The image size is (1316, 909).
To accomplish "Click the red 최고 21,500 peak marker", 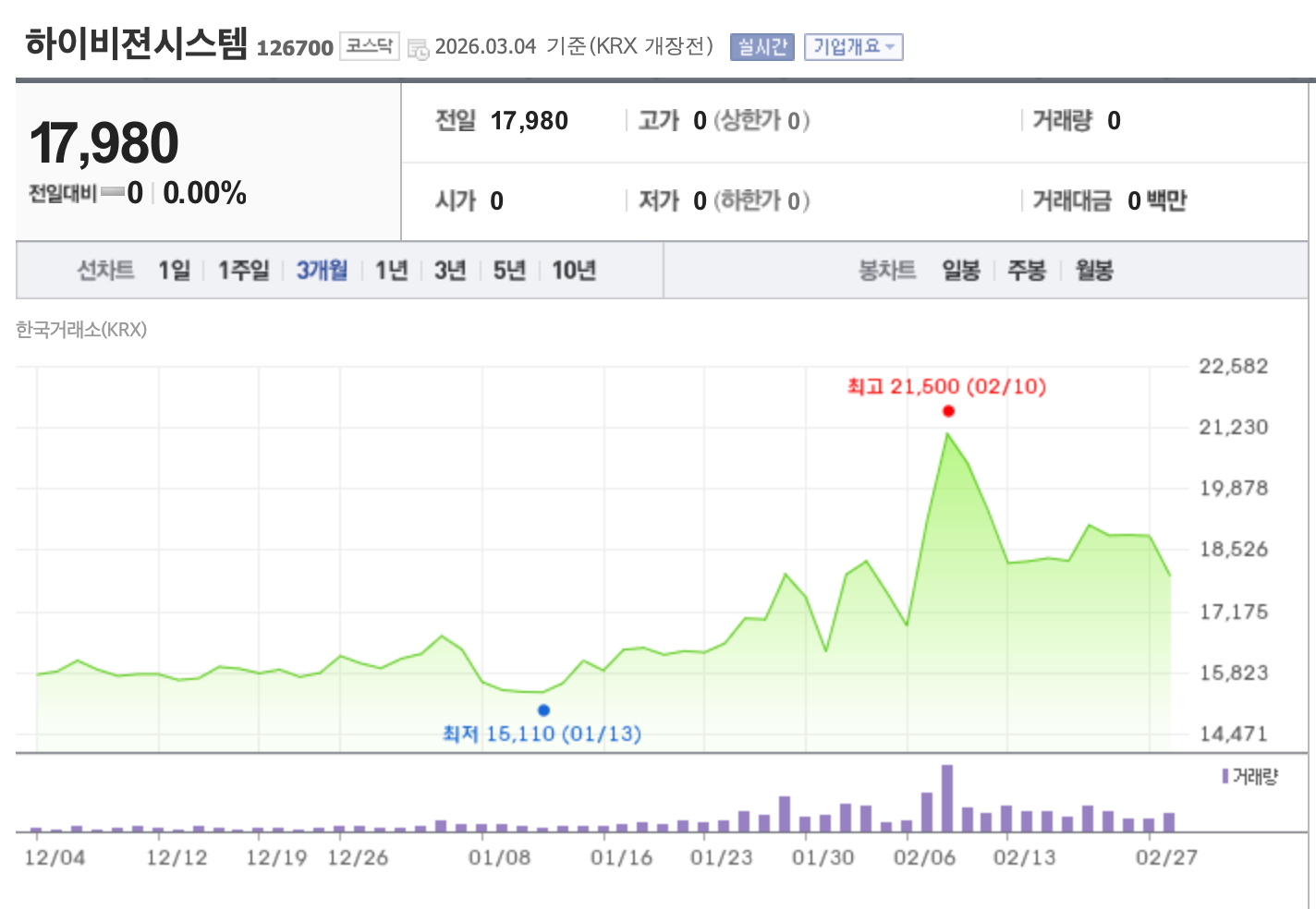I will pyautogui.click(x=948, y=411).
